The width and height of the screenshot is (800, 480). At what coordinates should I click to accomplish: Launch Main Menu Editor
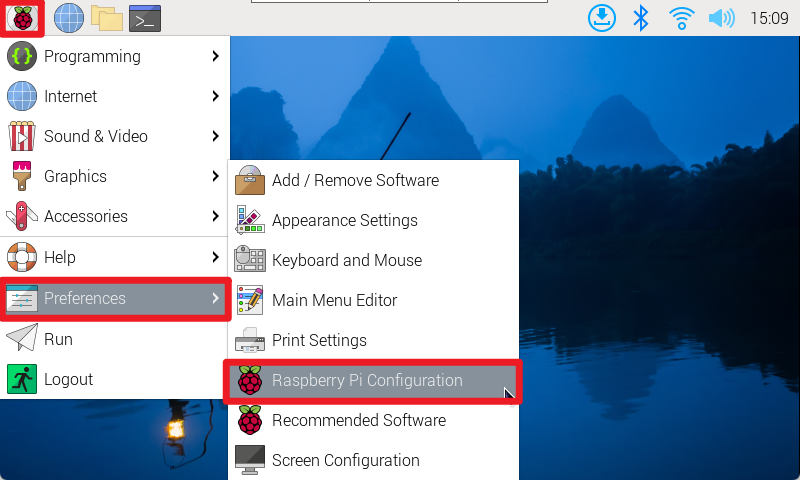tap(334, 301)
